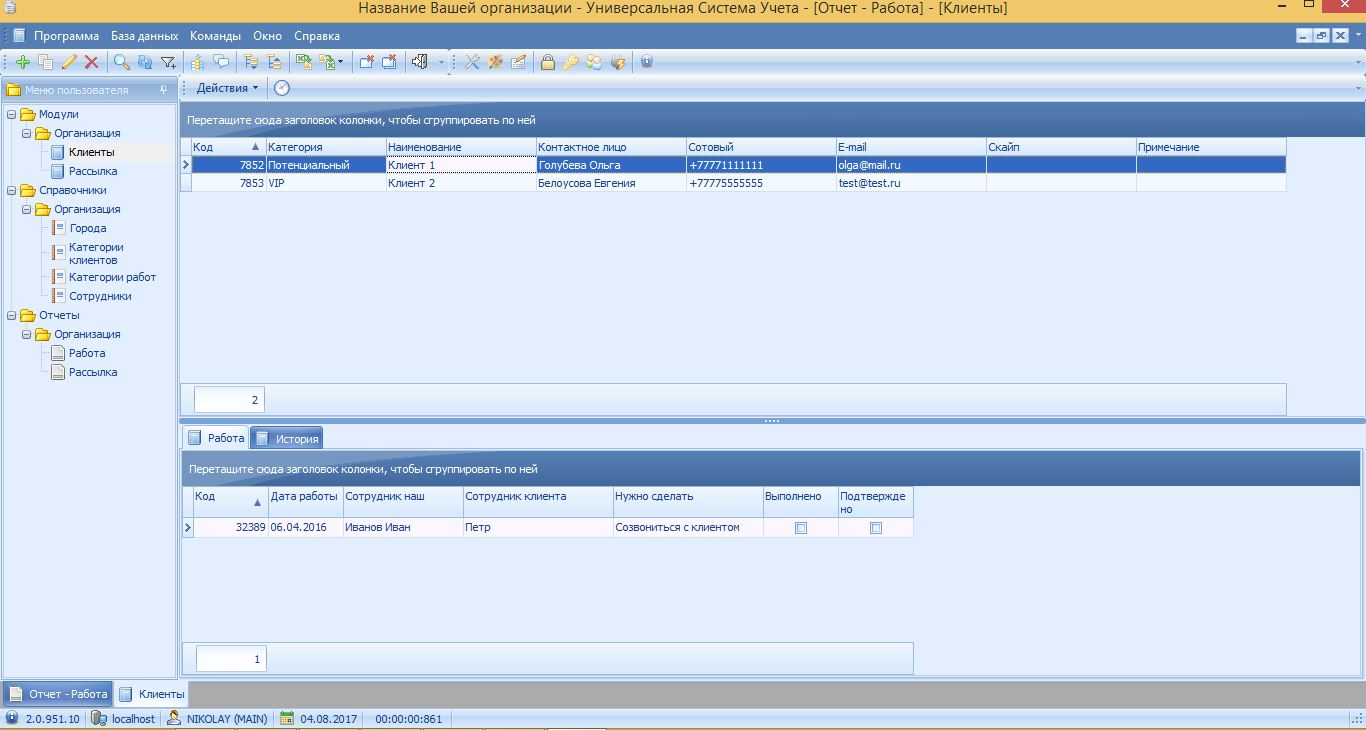Open the Справка menu
The height and width of the screenshot is (730, 1366).
click(x=317, y=35)
